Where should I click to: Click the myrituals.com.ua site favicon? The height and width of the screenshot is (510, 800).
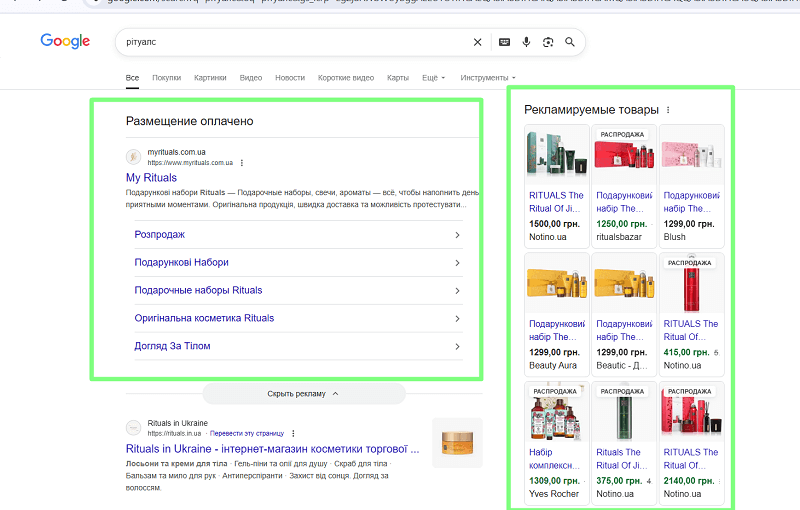[133, 157]
